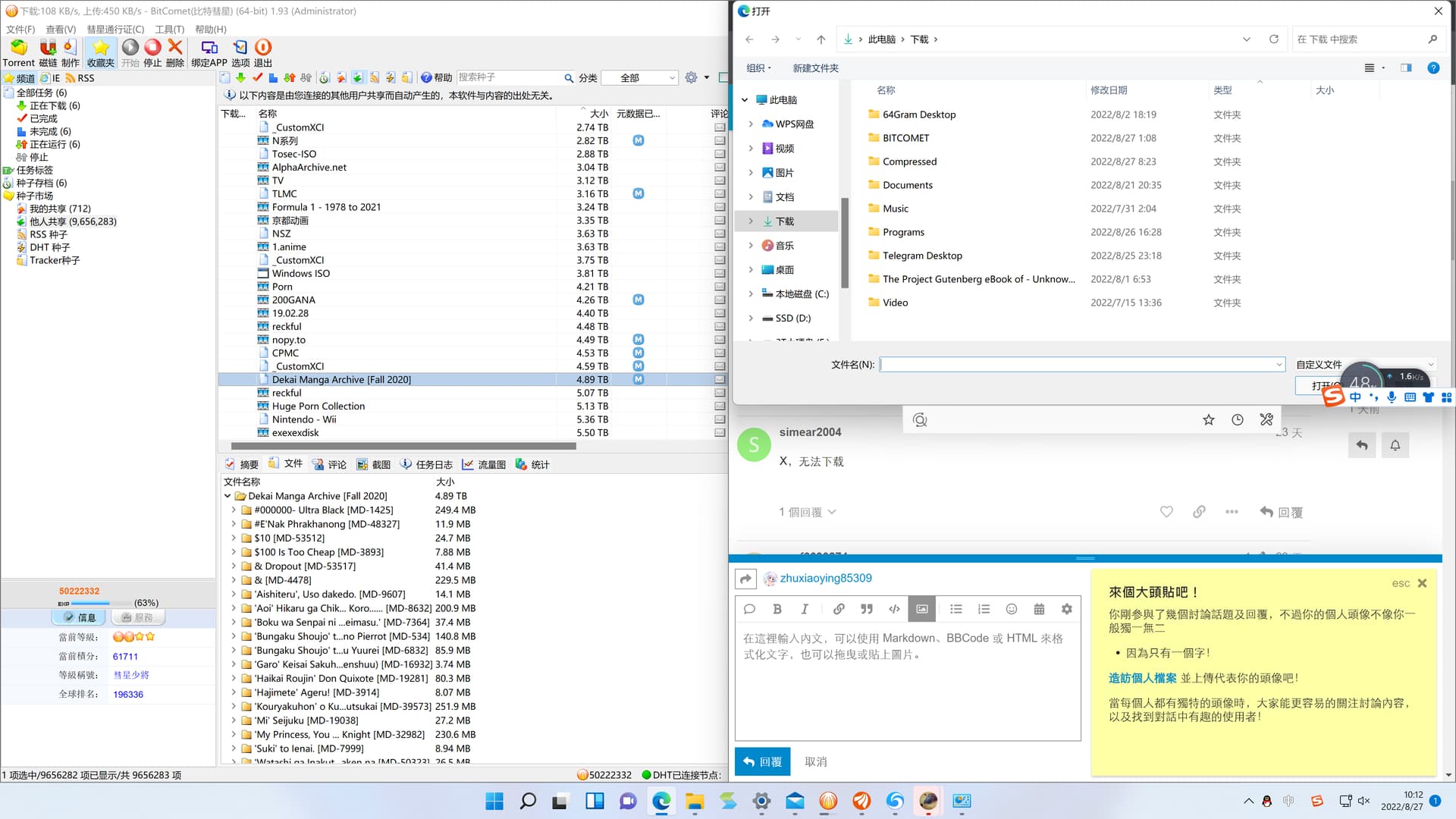The height and width of the screenshot is (819, 1456).
Task: Click the horizontal scrollbar under torrent list
Action: [x=403, y=446]
